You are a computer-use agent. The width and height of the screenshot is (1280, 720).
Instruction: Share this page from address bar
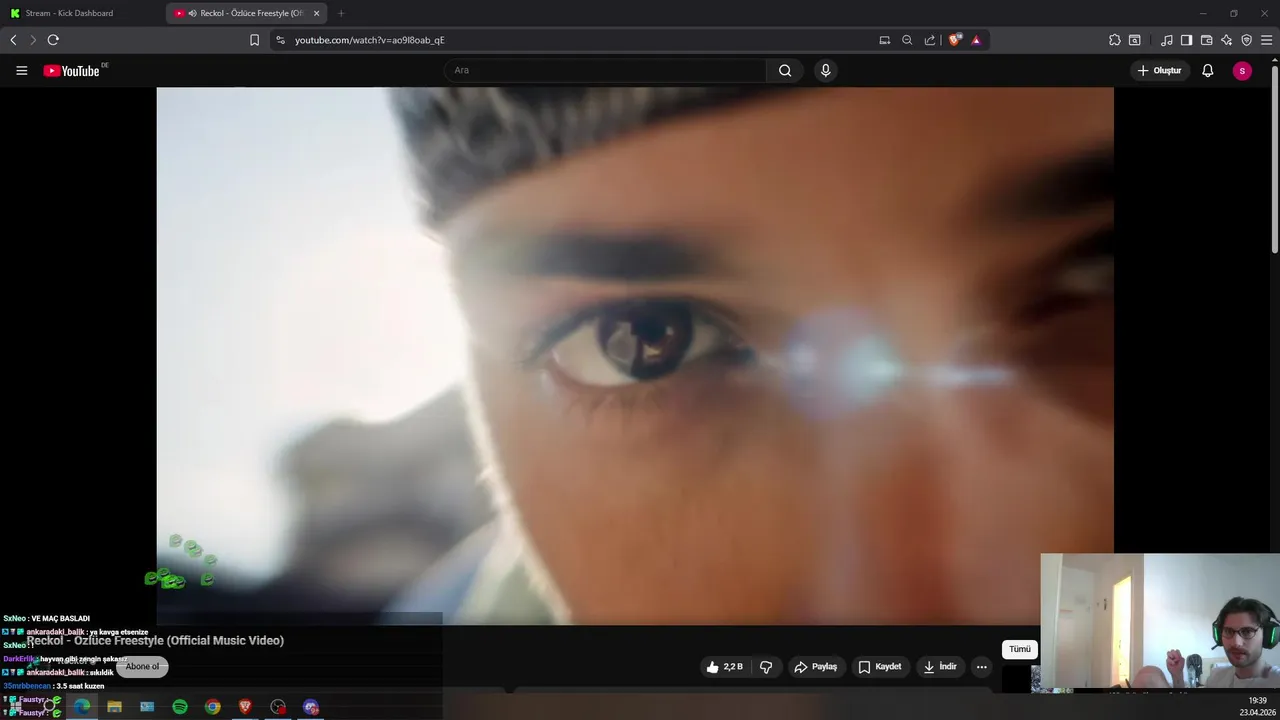click(x=930, y=40)
